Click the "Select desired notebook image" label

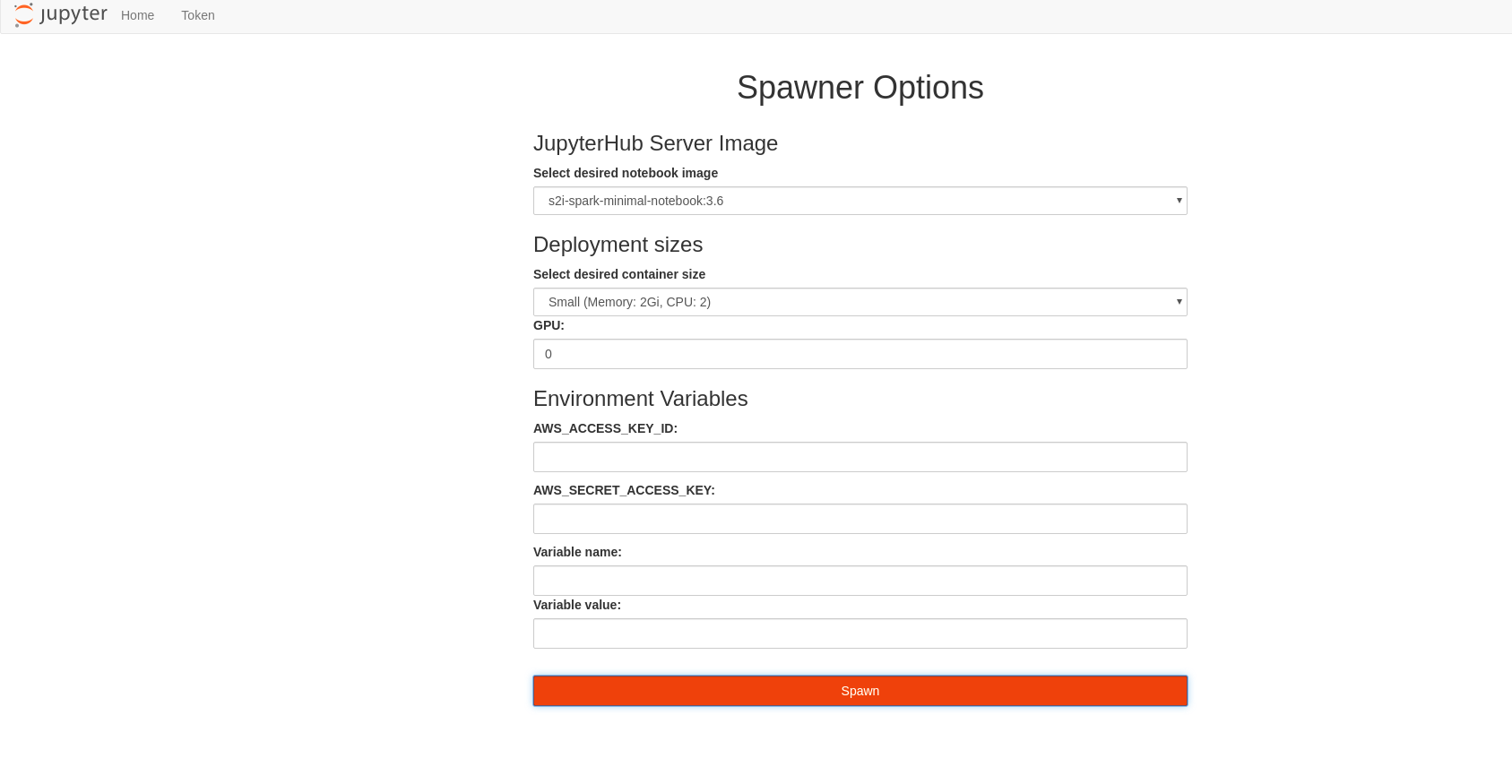point(626,173)
